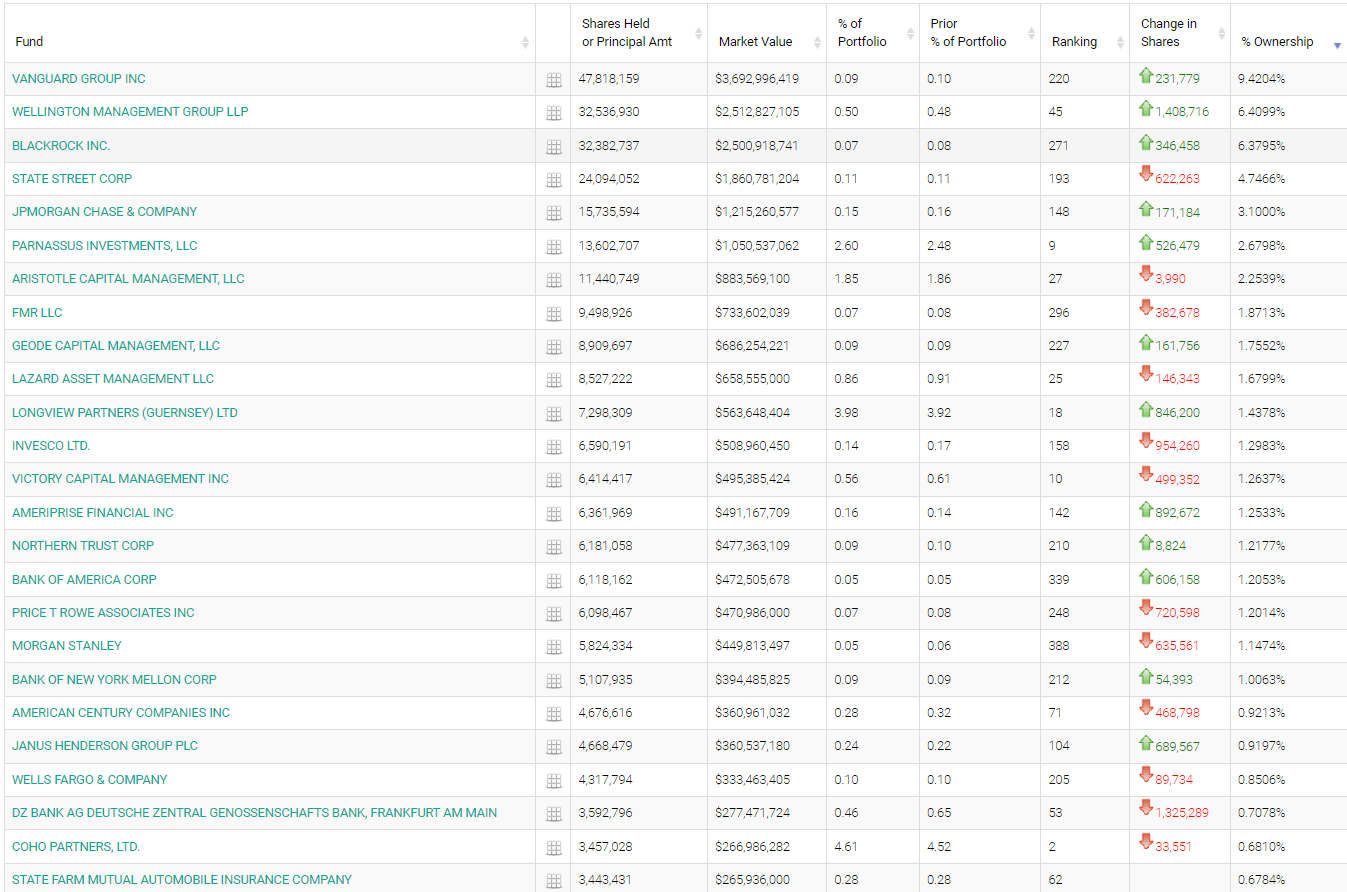Open JPMORGAN CHASE & COMPANY link

pyautogui.click(x=105, y=212)
